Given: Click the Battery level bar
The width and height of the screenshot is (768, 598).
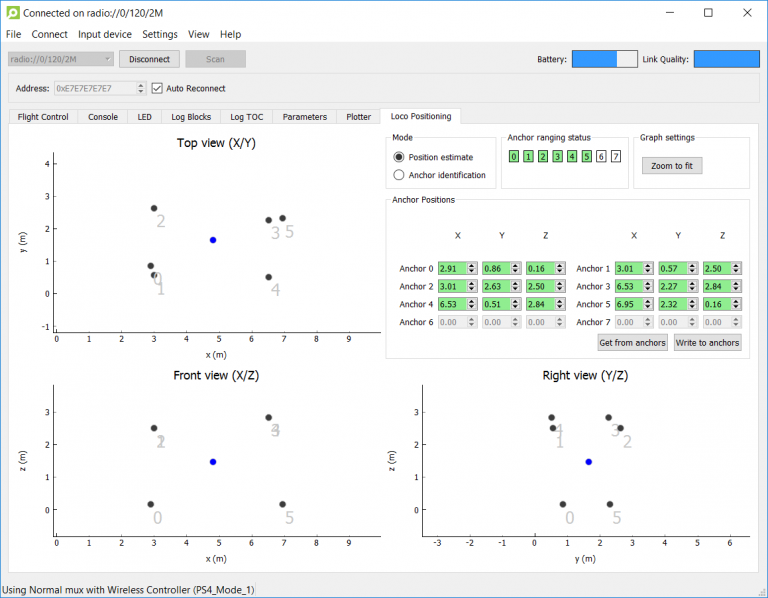Looking at the screenshot, I should (x=604, y=59).
